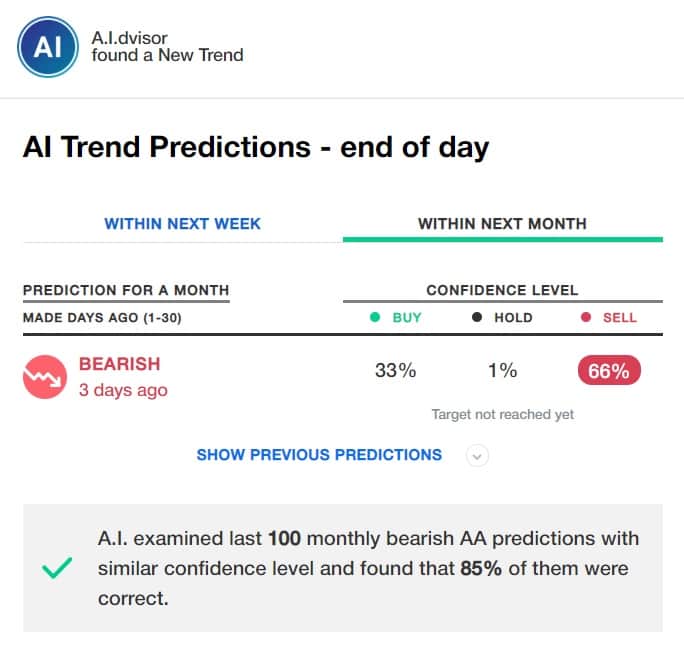The image size is (684, 651).
Task: Click the 33% buy confidence value
Action: [395, 372]
